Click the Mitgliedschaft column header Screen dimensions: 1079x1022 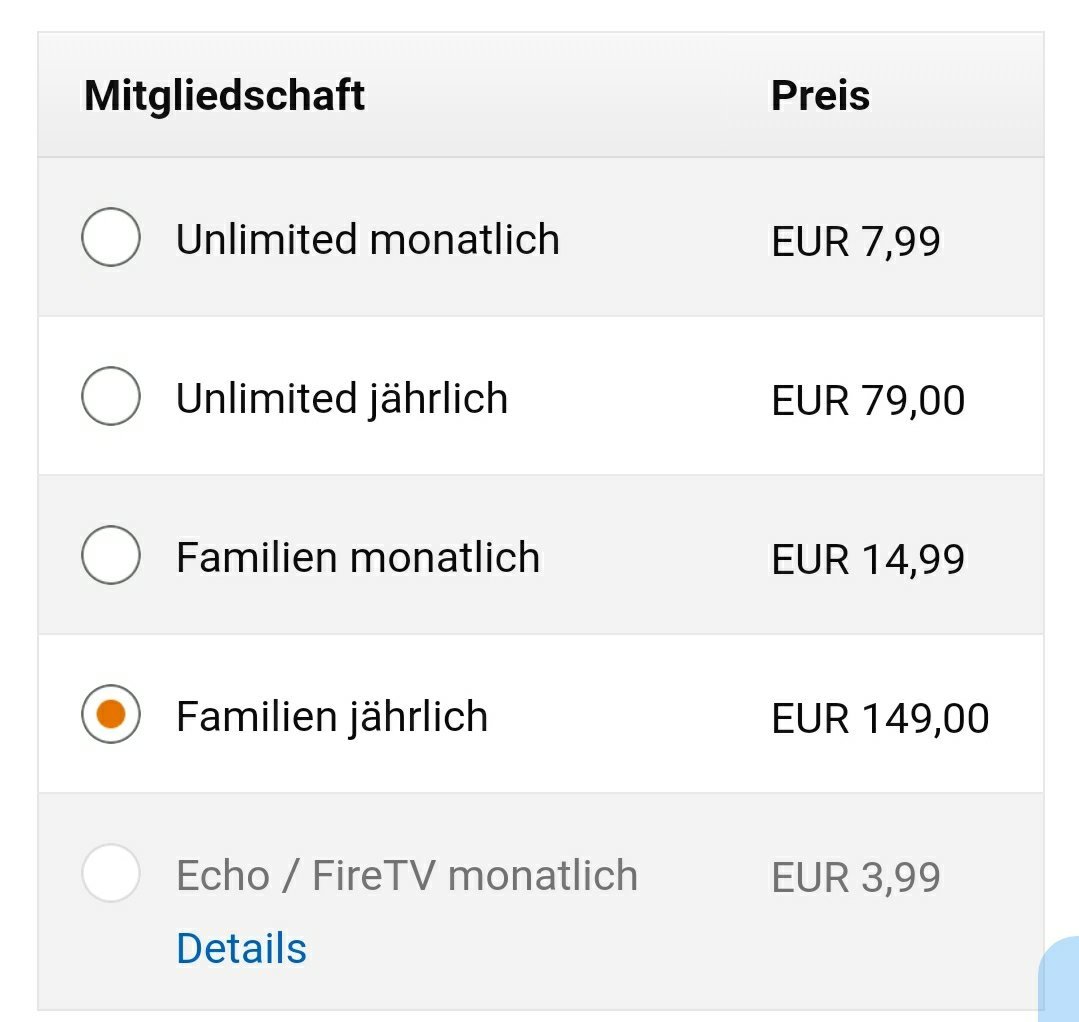click(224, 96)
